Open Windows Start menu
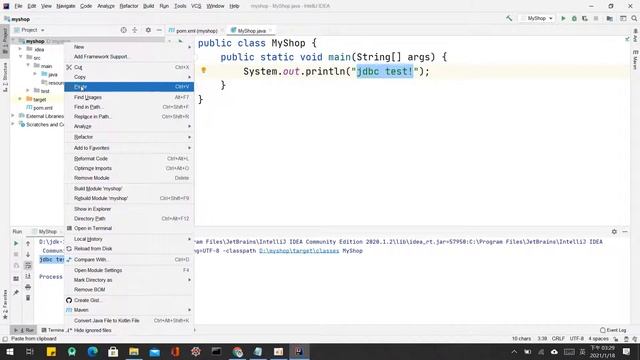This screenshot has width=640, height=360. point(10,351)
